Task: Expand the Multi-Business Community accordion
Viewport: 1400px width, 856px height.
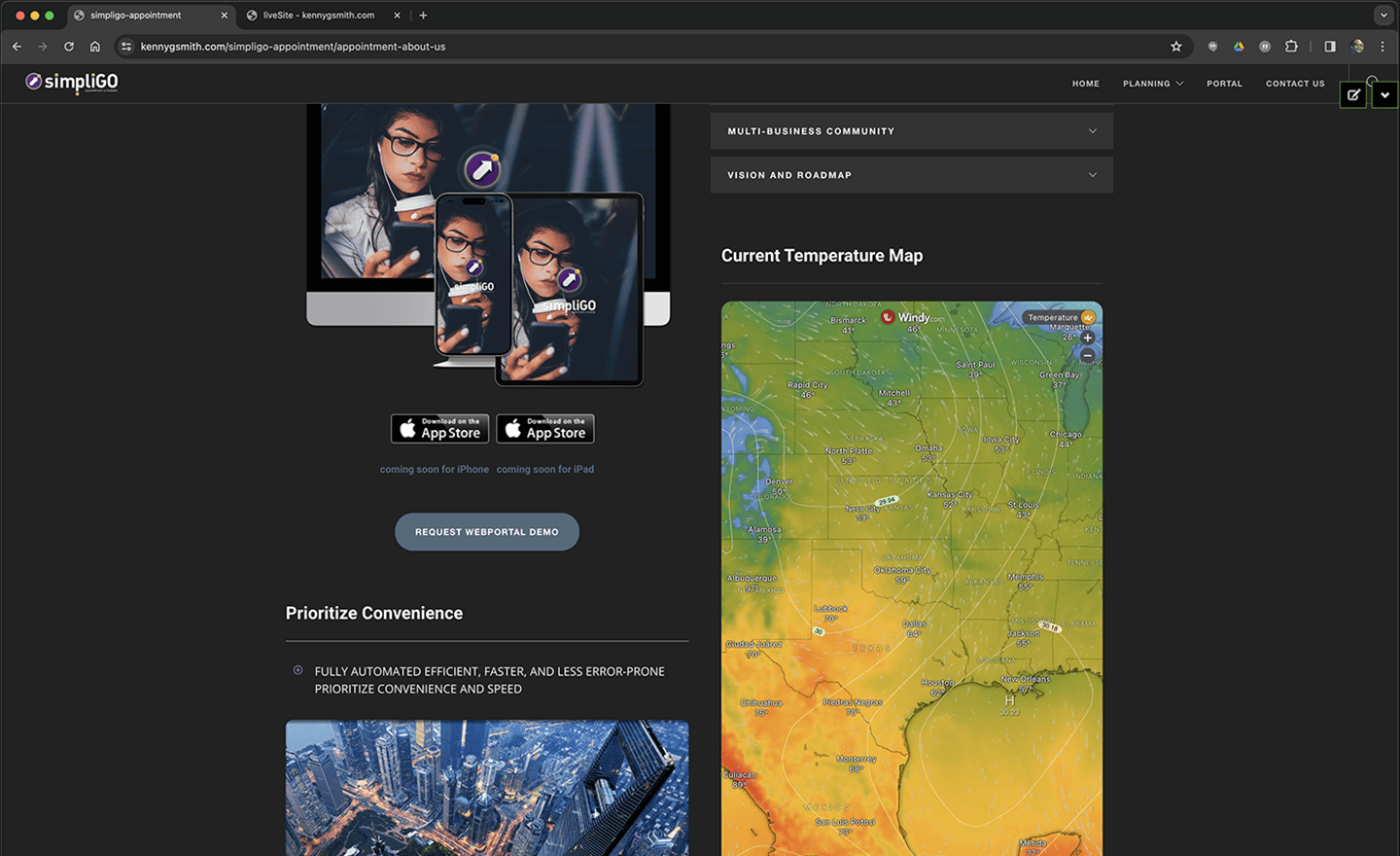Action: point(911,131)
